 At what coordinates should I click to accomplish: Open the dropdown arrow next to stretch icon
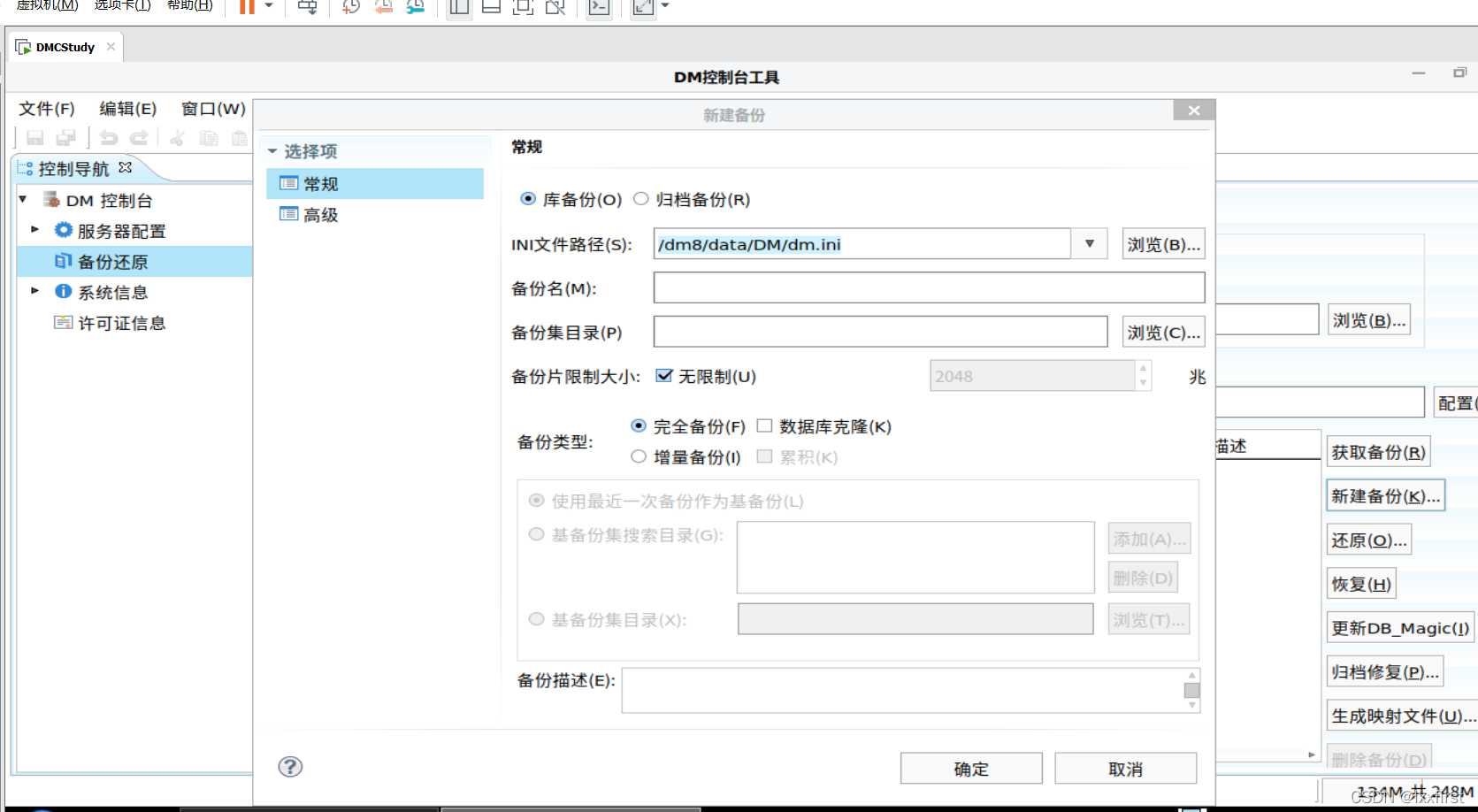click(x=665, y=6)
